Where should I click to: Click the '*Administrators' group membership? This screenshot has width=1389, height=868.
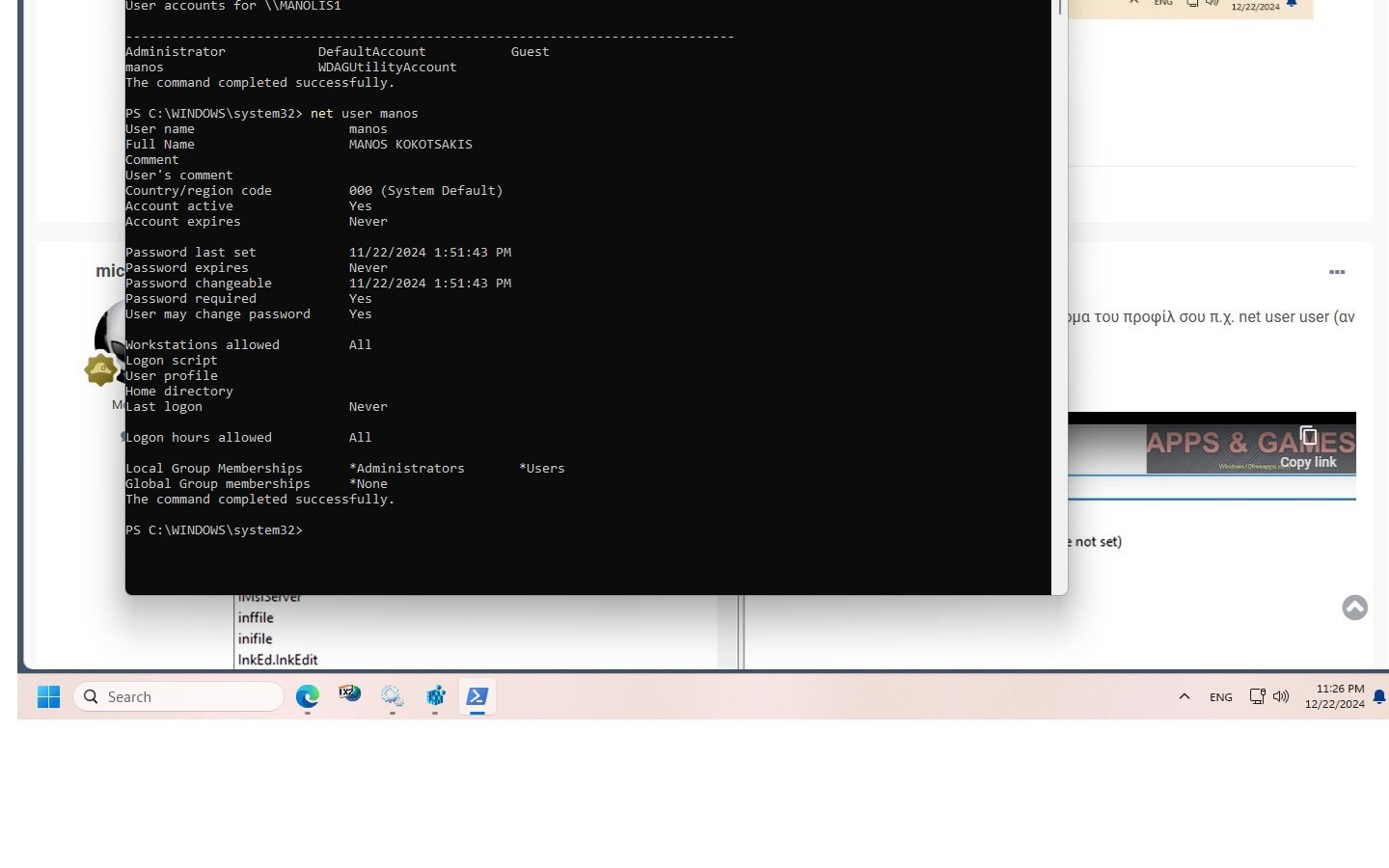pos(407,469)
